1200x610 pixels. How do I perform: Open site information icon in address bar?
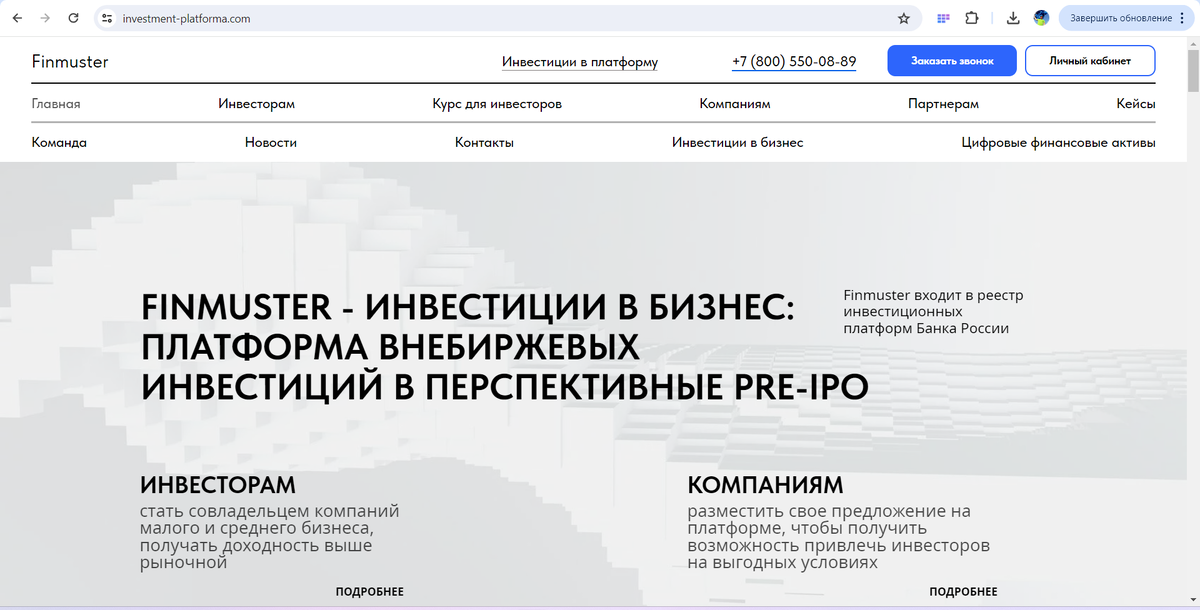coord(108,18)
